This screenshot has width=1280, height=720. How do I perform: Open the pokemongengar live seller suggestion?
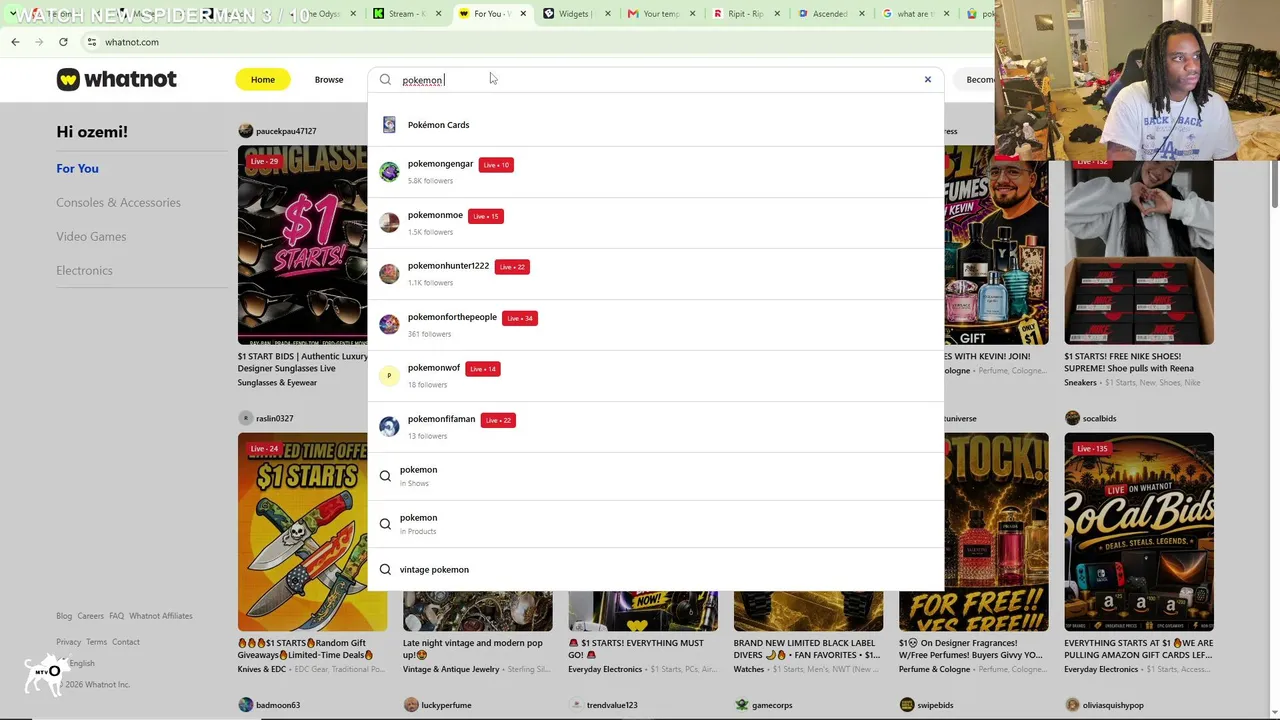[x=656, y=172]
